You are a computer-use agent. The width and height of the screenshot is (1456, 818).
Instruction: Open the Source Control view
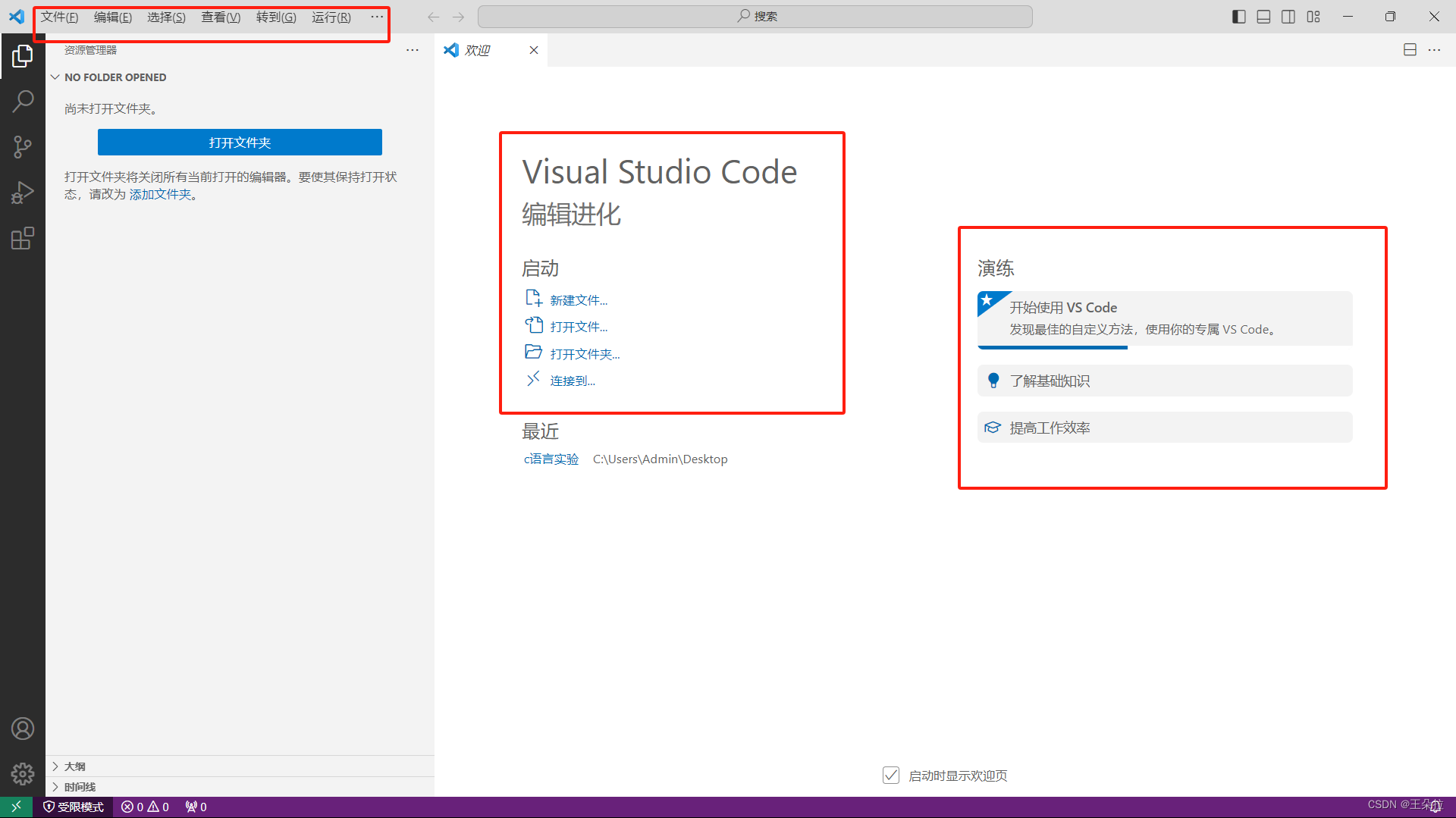(x=23, y=147)
